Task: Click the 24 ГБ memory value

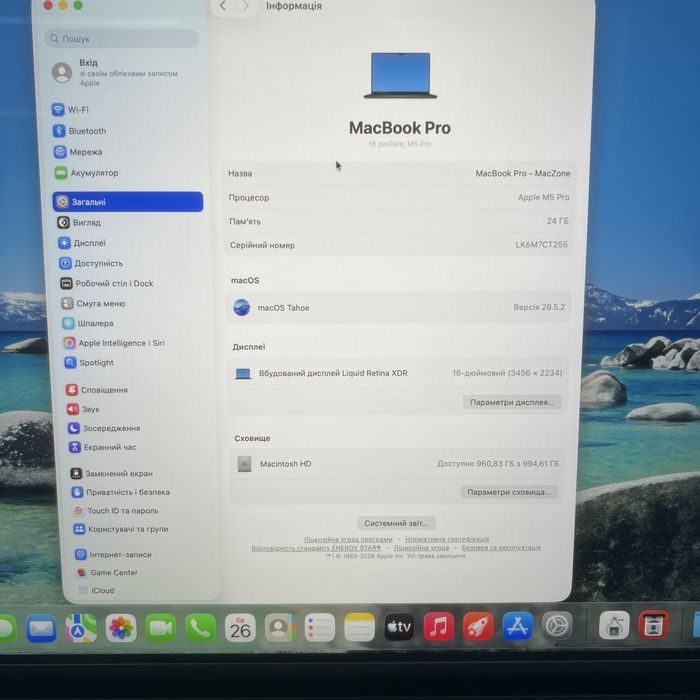Action: pos(557,221)
